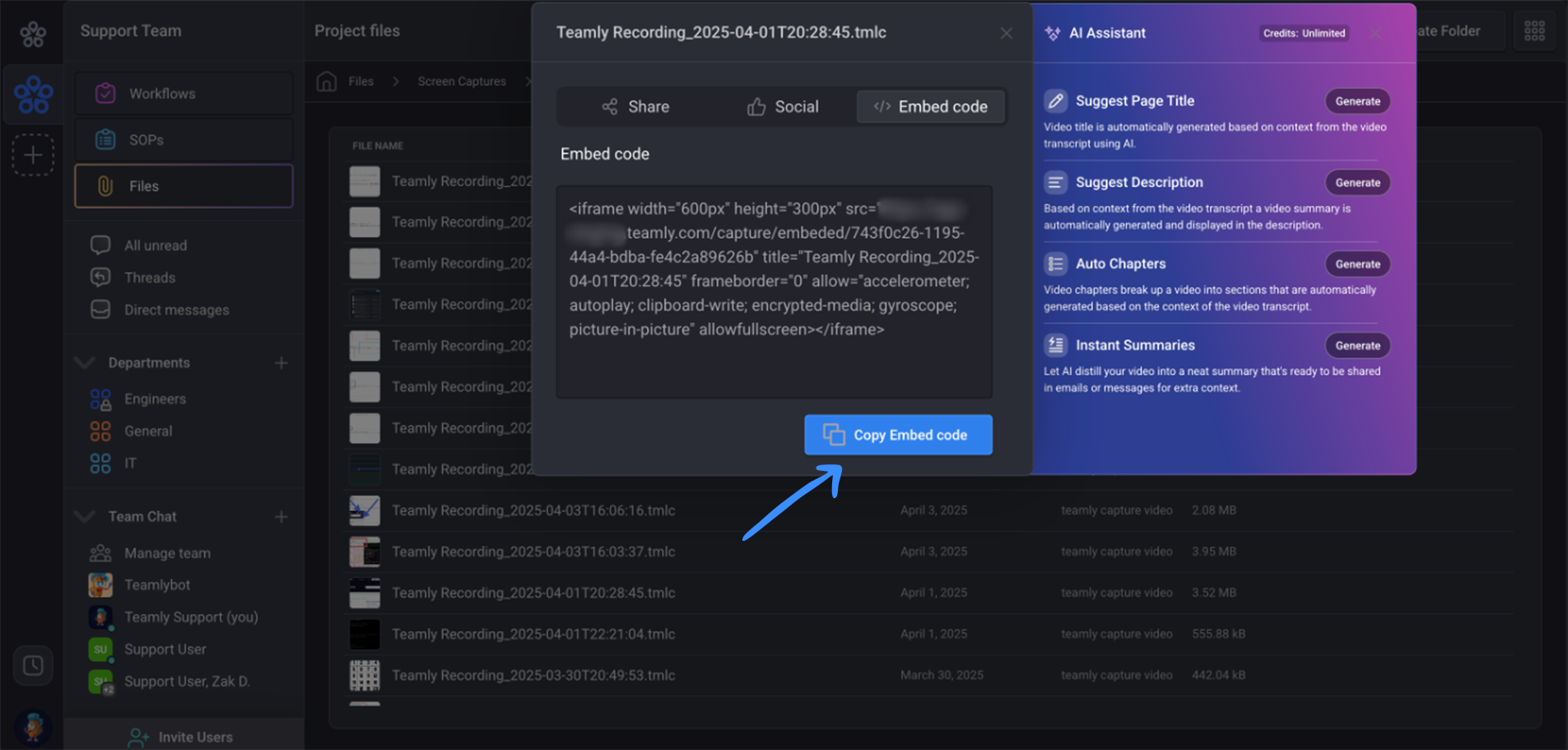Click thumbnail of 2025-03-30T20:49:53 recording

click(x=365, y=675)
